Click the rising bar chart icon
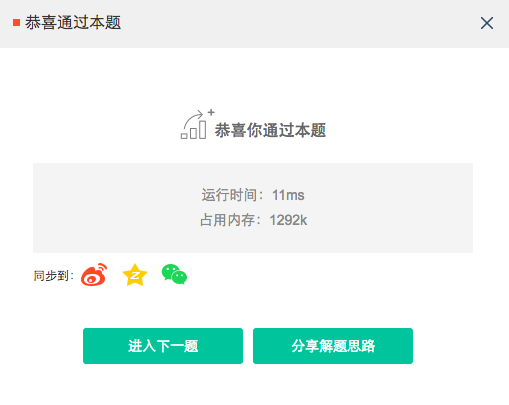Screen dimensions: 509x405 coord(193,125)
